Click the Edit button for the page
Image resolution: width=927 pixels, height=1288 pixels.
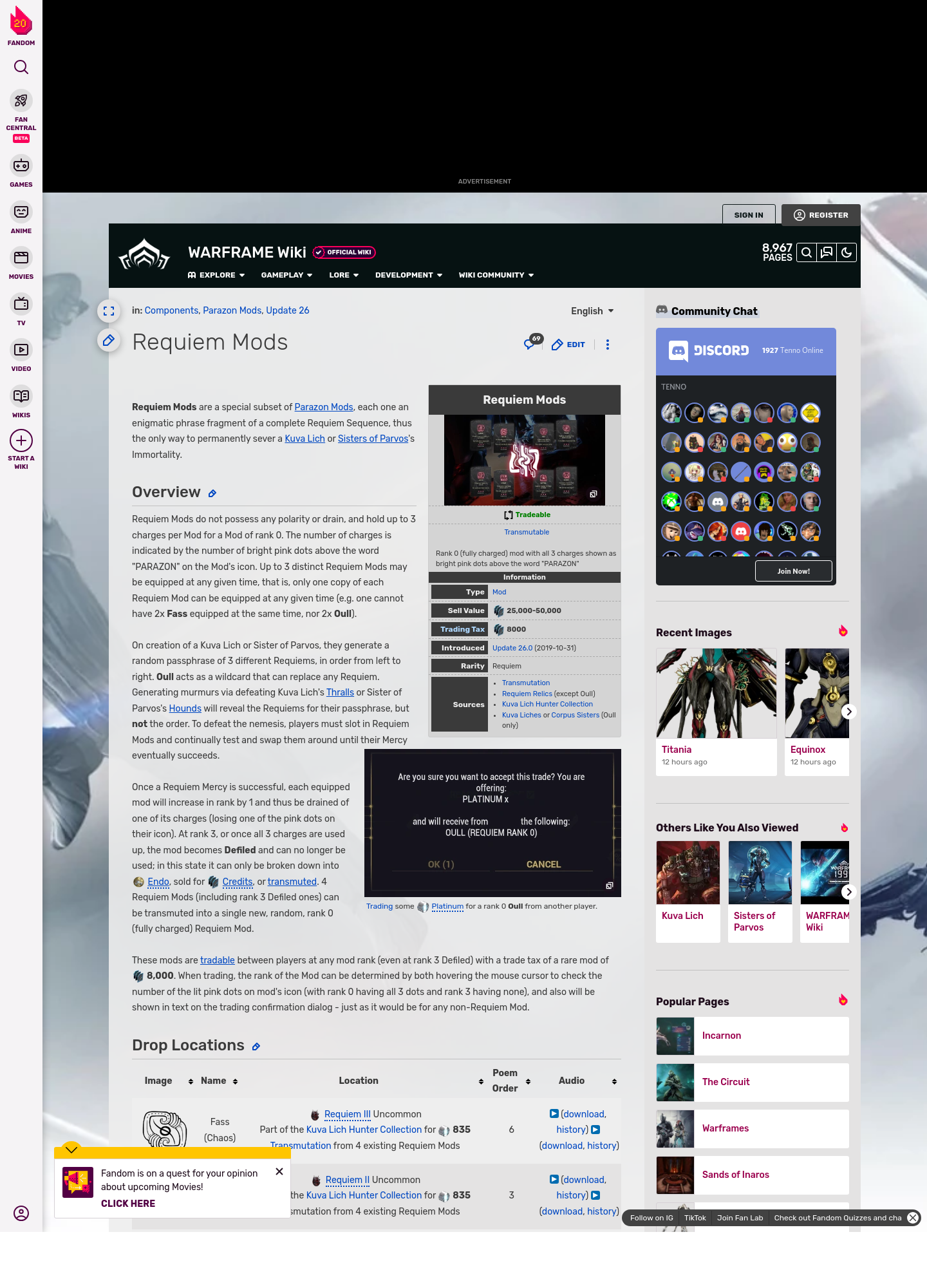click(x=568, y=345)
